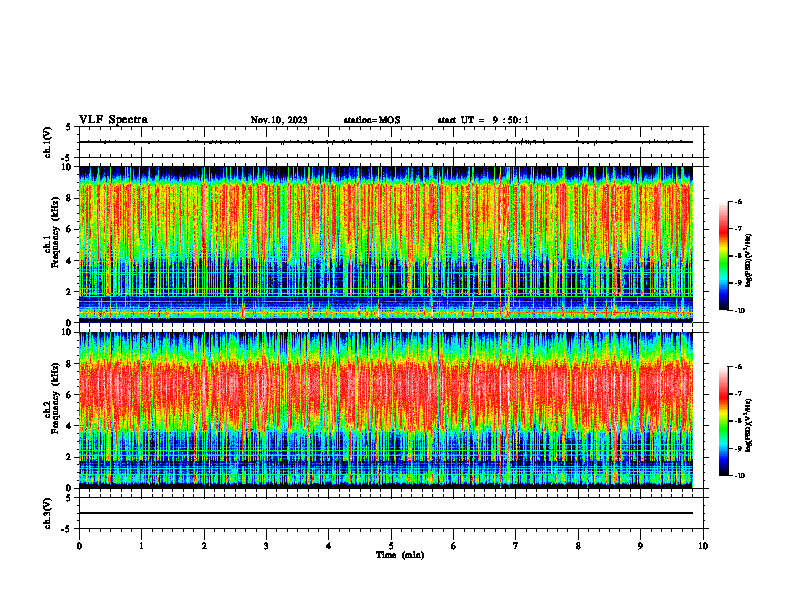Click the "ch.1 Frequency (kHz)" axis label

51,233
